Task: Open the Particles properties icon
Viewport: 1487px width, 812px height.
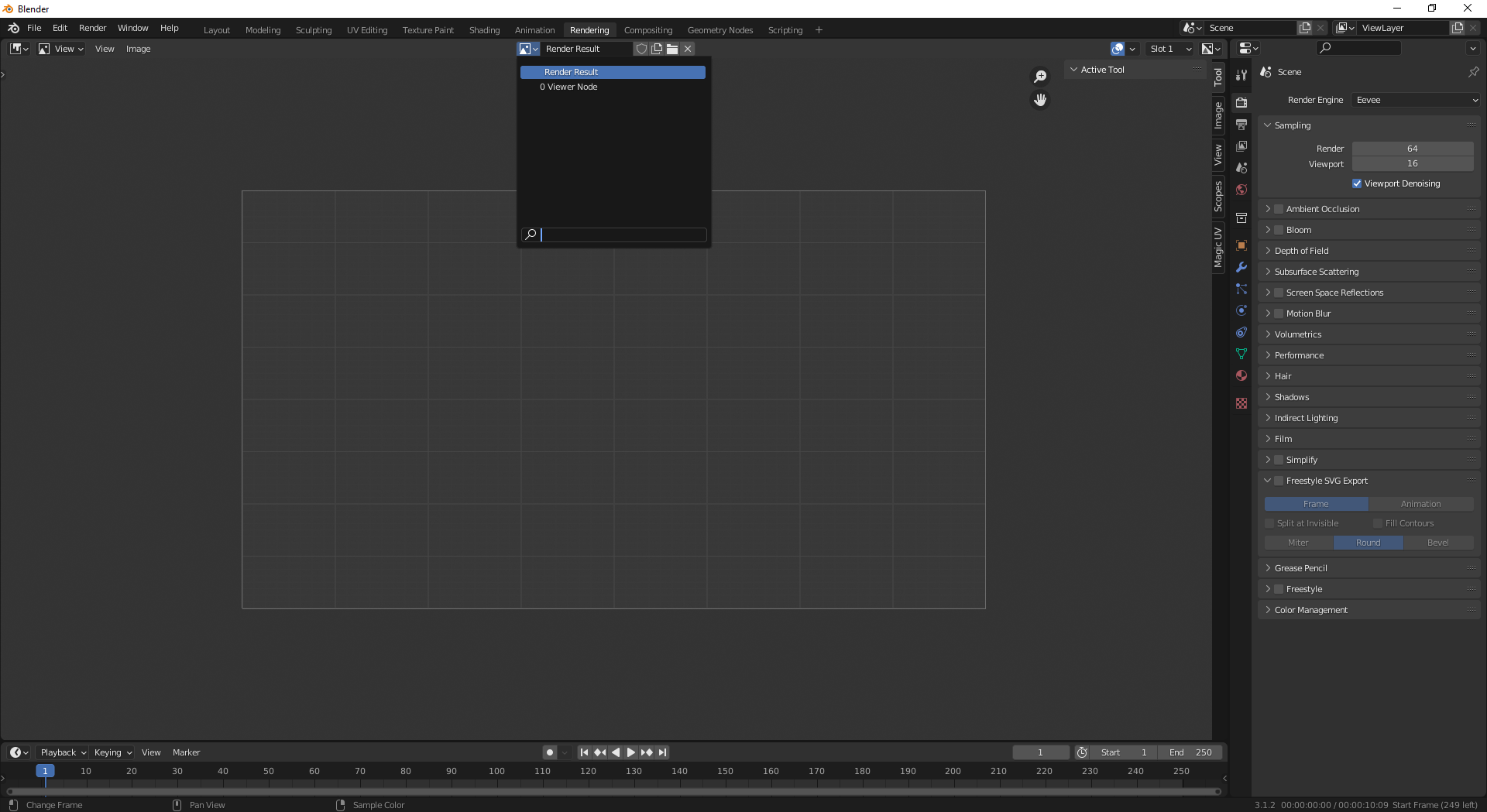Action: tap(1241, 289)
